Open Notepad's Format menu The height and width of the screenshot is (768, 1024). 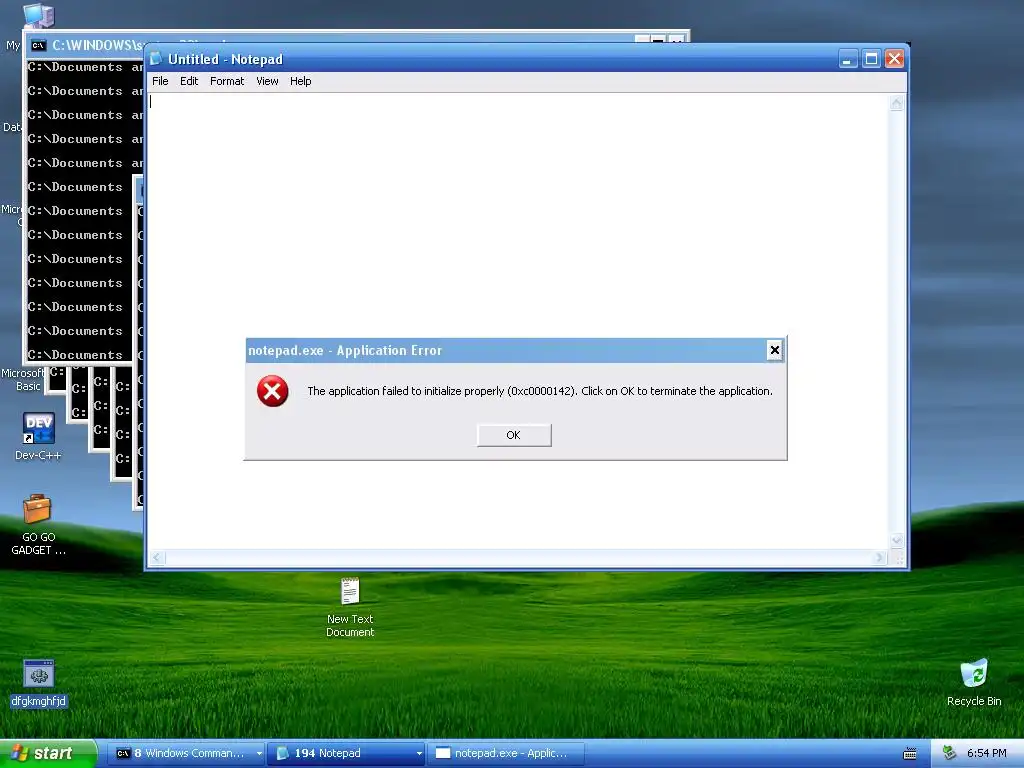point(227,81)
